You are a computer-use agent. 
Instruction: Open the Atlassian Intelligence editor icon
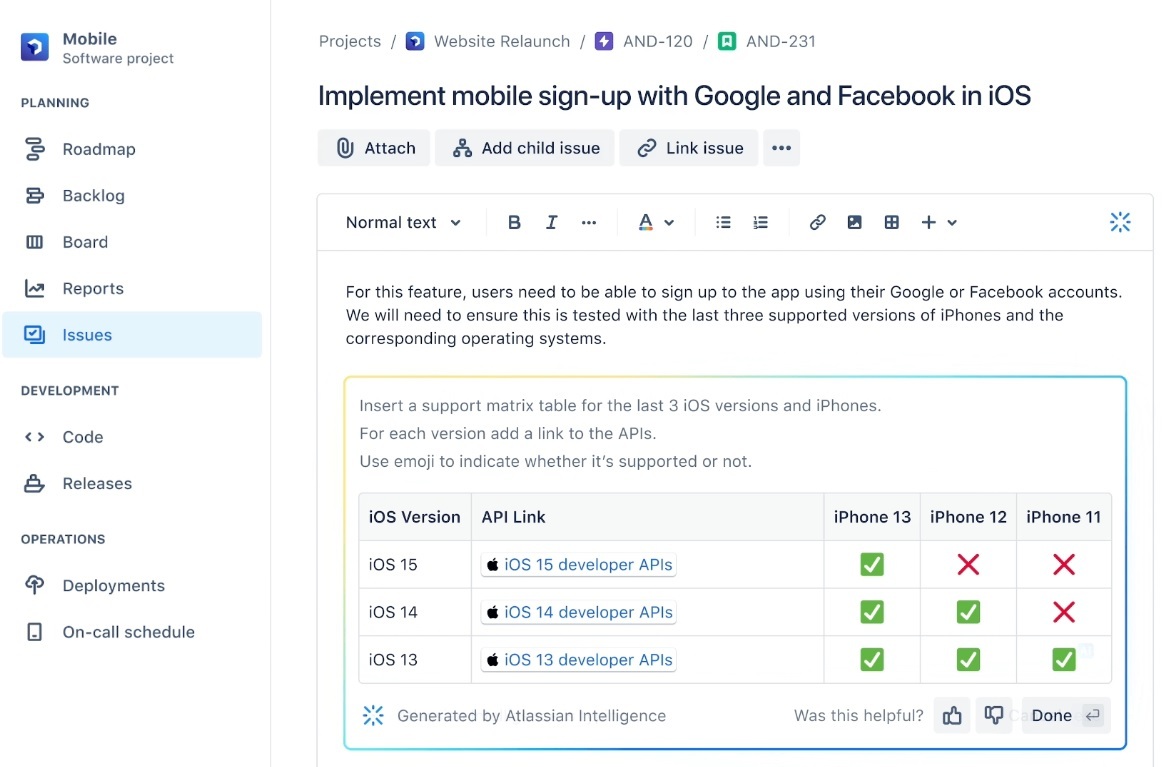tap(1120, 222)
